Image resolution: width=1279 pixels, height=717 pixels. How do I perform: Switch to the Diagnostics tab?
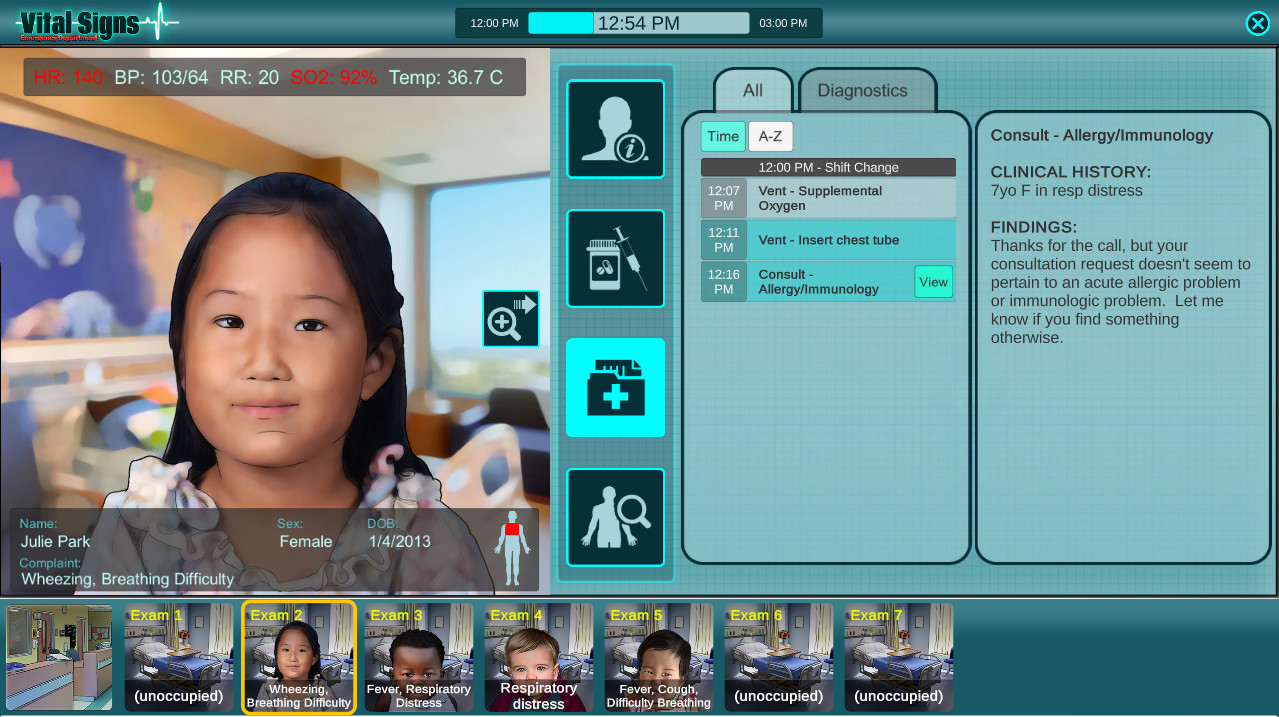[x=862, y=90]
